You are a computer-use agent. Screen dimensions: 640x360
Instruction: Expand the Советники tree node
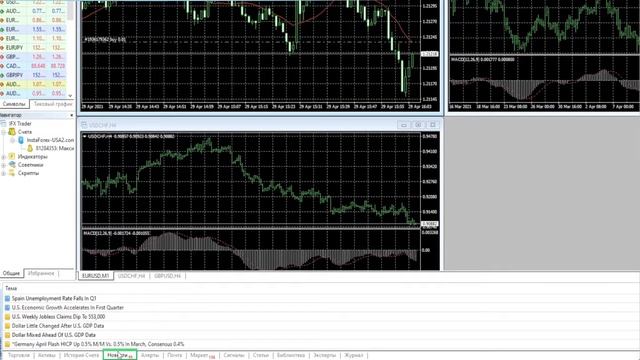[x=4, y=165]
